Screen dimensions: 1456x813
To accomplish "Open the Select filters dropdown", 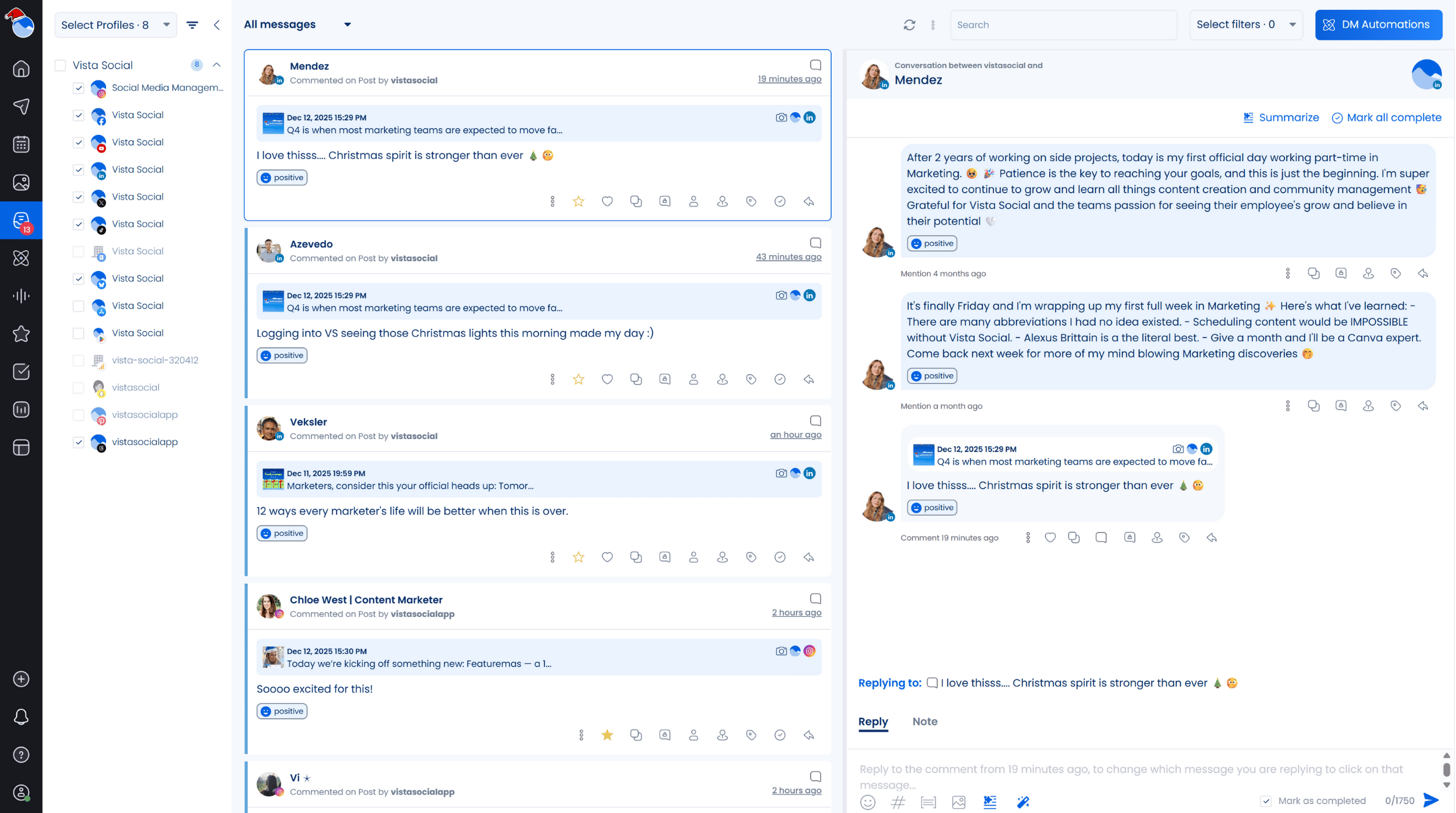I will click(x=1245, y=25).
